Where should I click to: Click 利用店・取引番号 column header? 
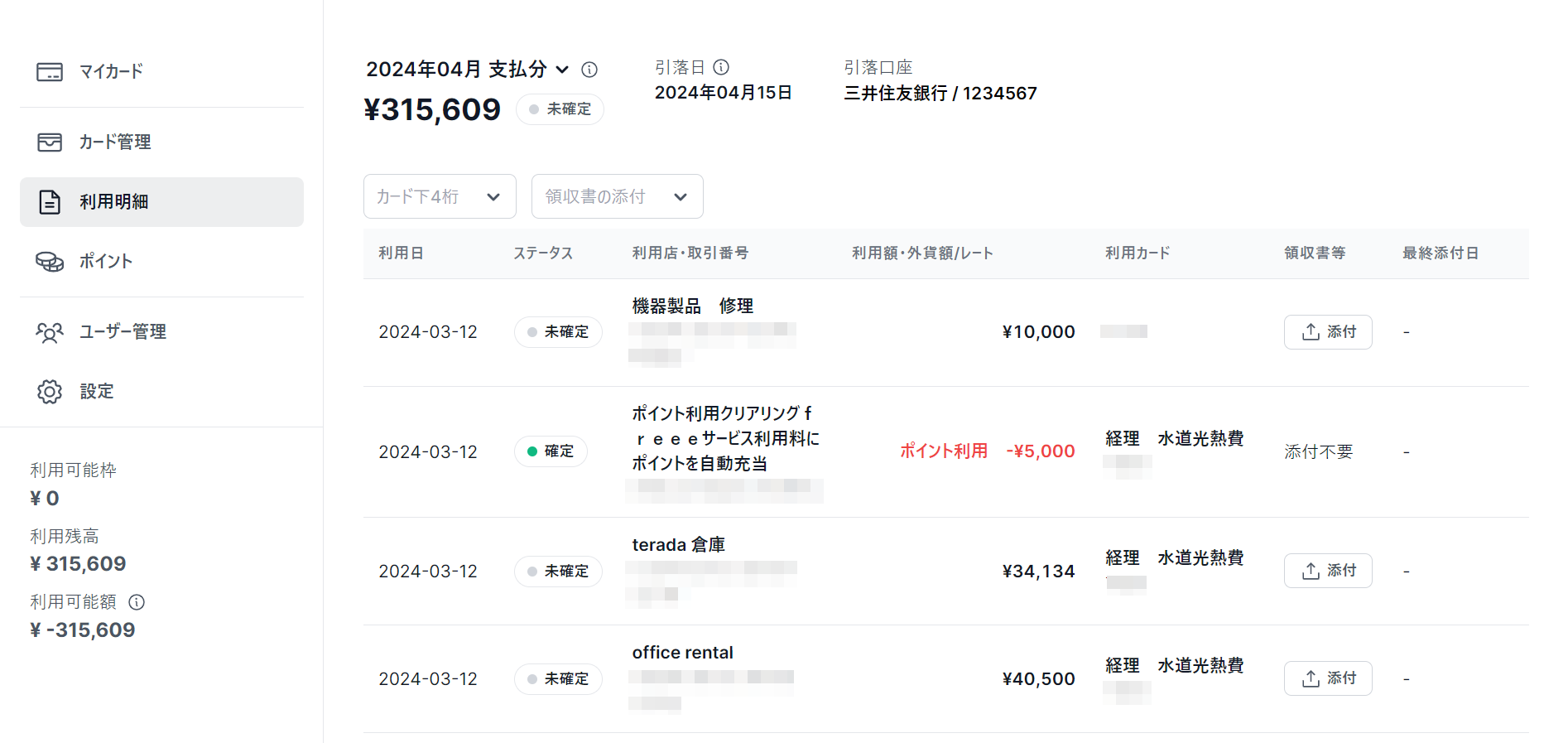point(690,253)
